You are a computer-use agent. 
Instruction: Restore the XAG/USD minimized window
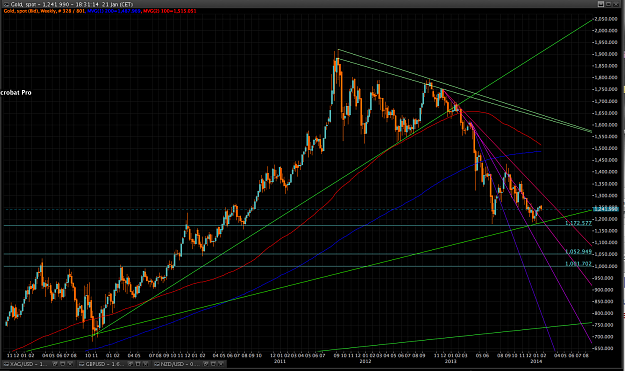[55, 364]
